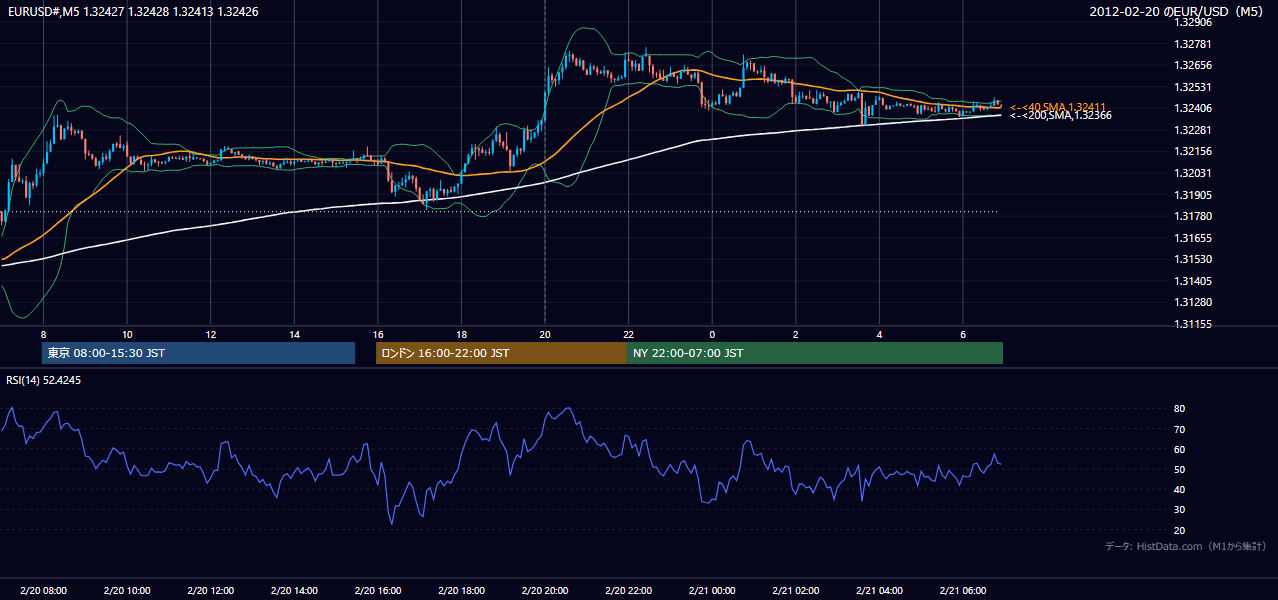Click the 2/20 14:00 time label
Viewport: 1278px width, 600px height.
pos(294,591)
